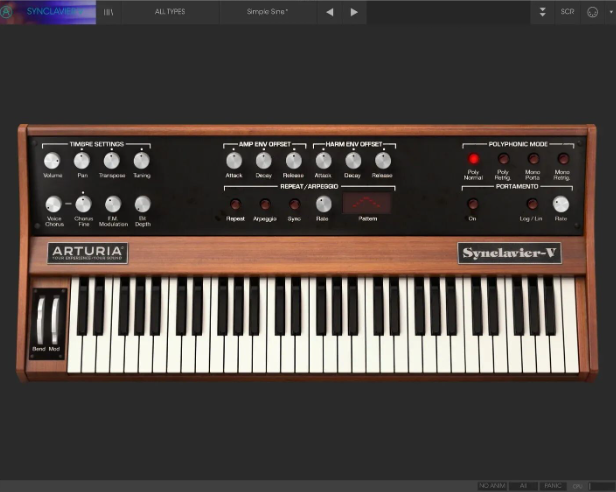Click the Volume knob
The image size is (616, 492).
click(52, 161)
